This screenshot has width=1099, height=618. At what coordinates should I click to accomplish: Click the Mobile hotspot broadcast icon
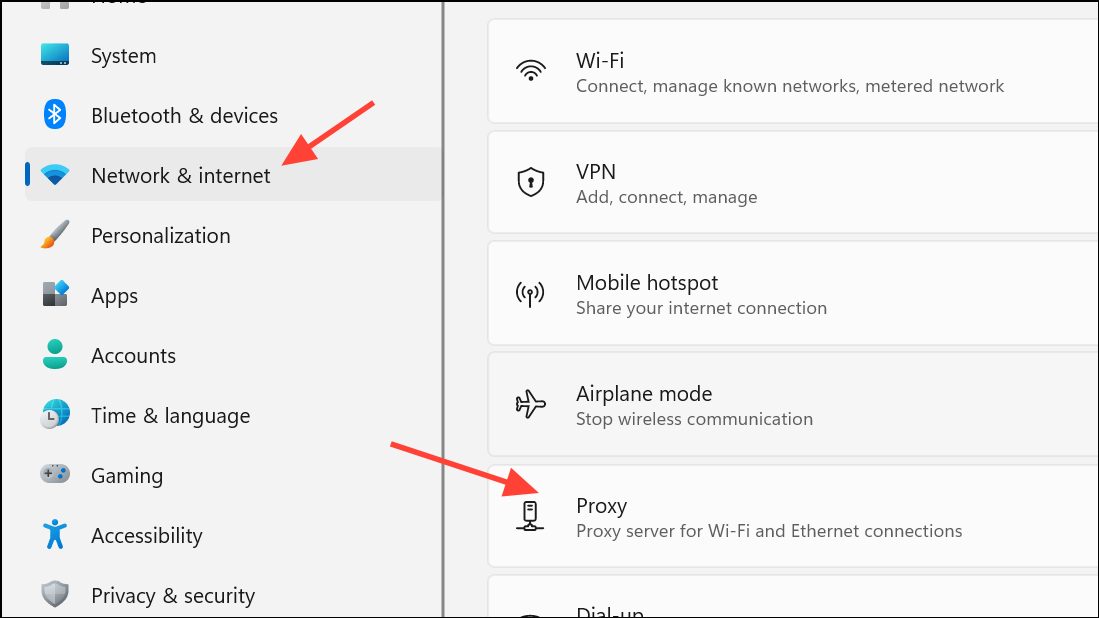pos(531,293)
